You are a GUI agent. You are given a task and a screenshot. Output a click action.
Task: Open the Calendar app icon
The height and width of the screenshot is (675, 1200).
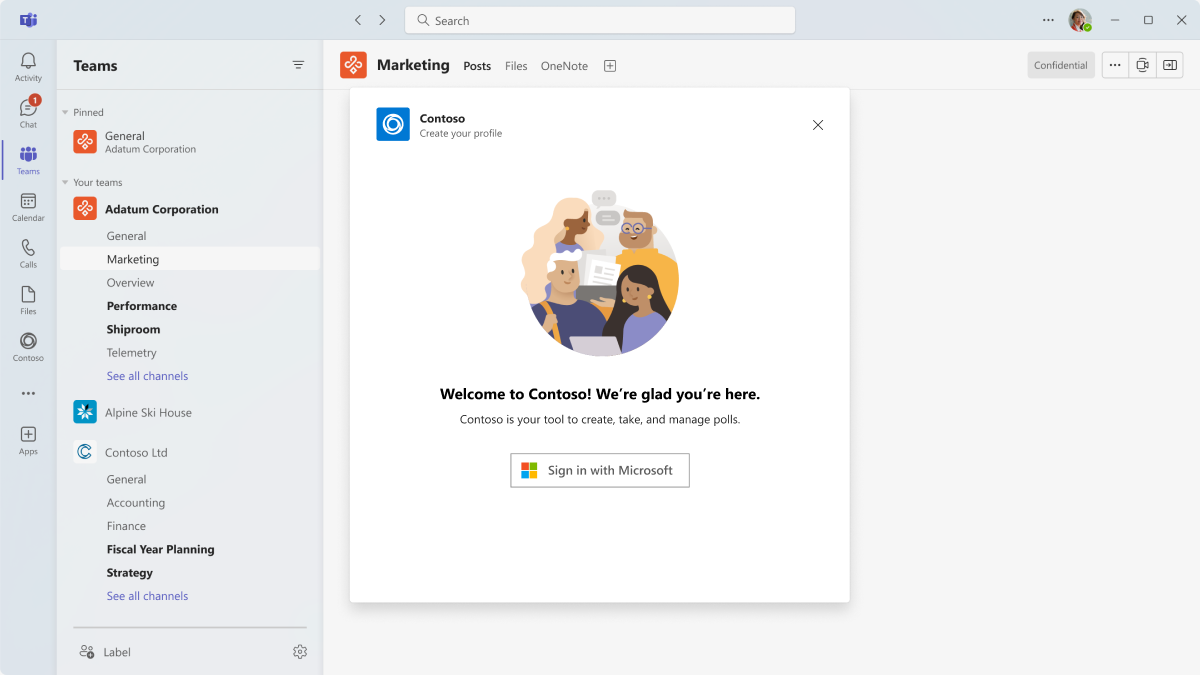28,207
